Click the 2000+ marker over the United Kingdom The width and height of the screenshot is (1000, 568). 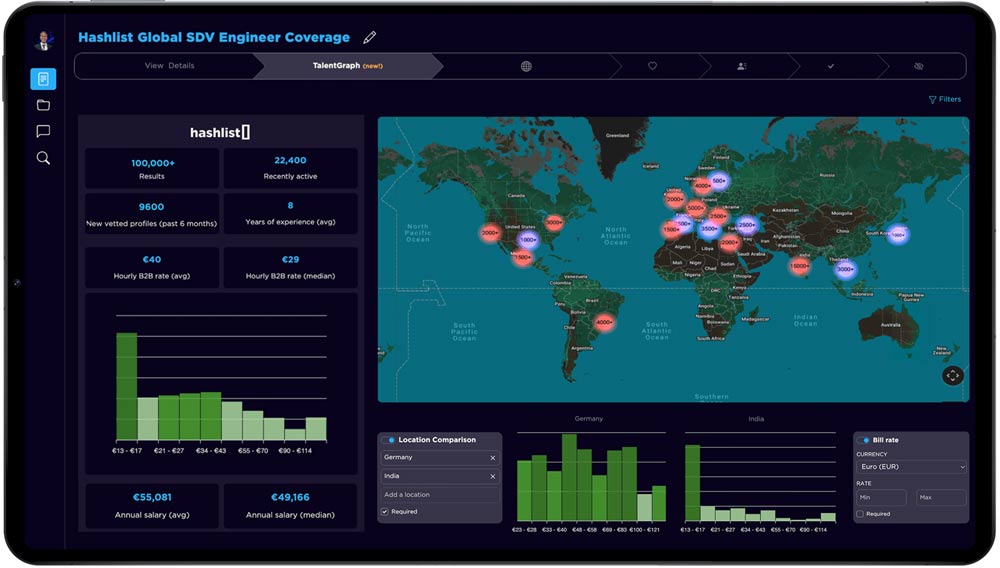[x=675, y=200]
